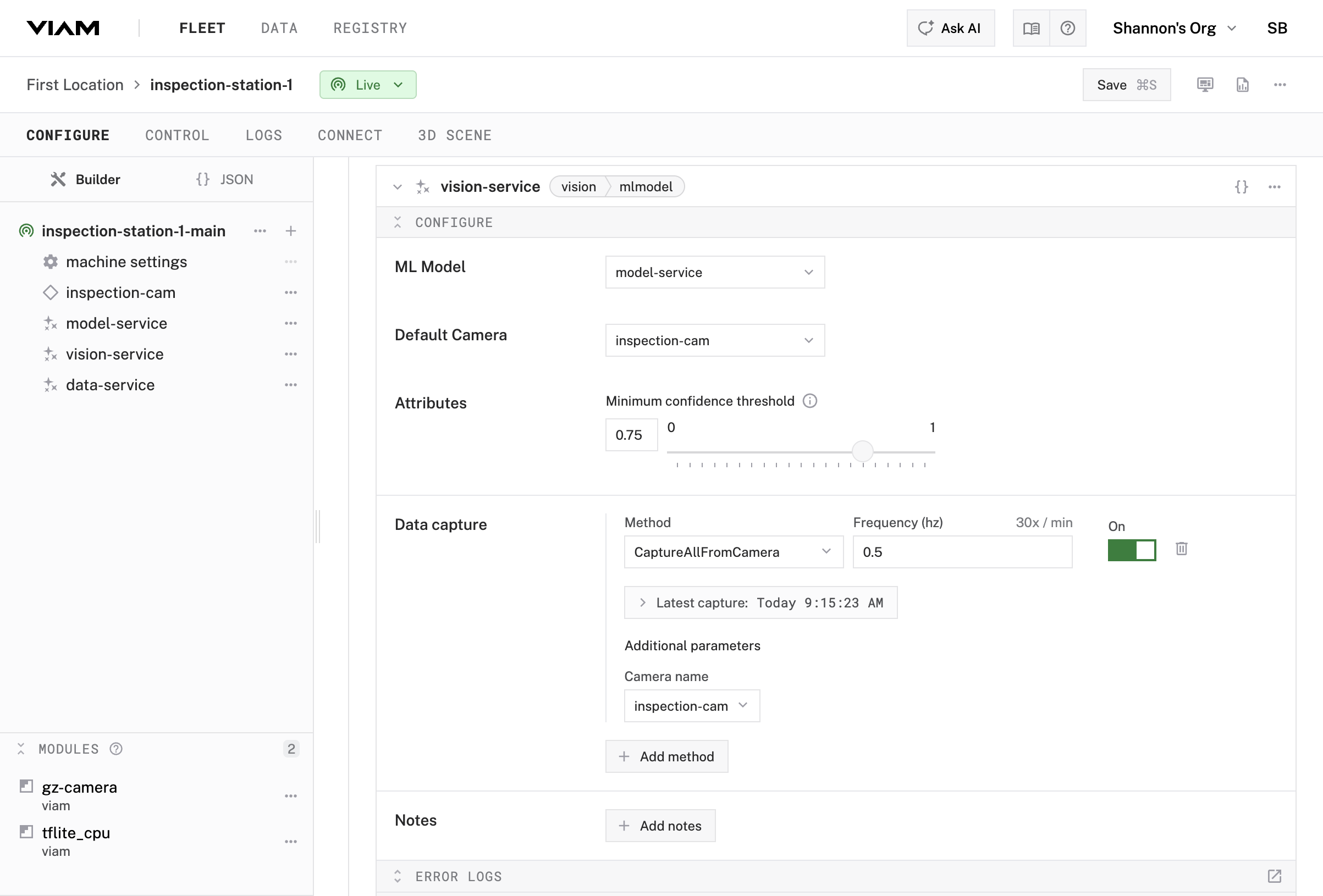Open the vision-service card three-dot menu
1323x896 pixels.
point(1274,187)
